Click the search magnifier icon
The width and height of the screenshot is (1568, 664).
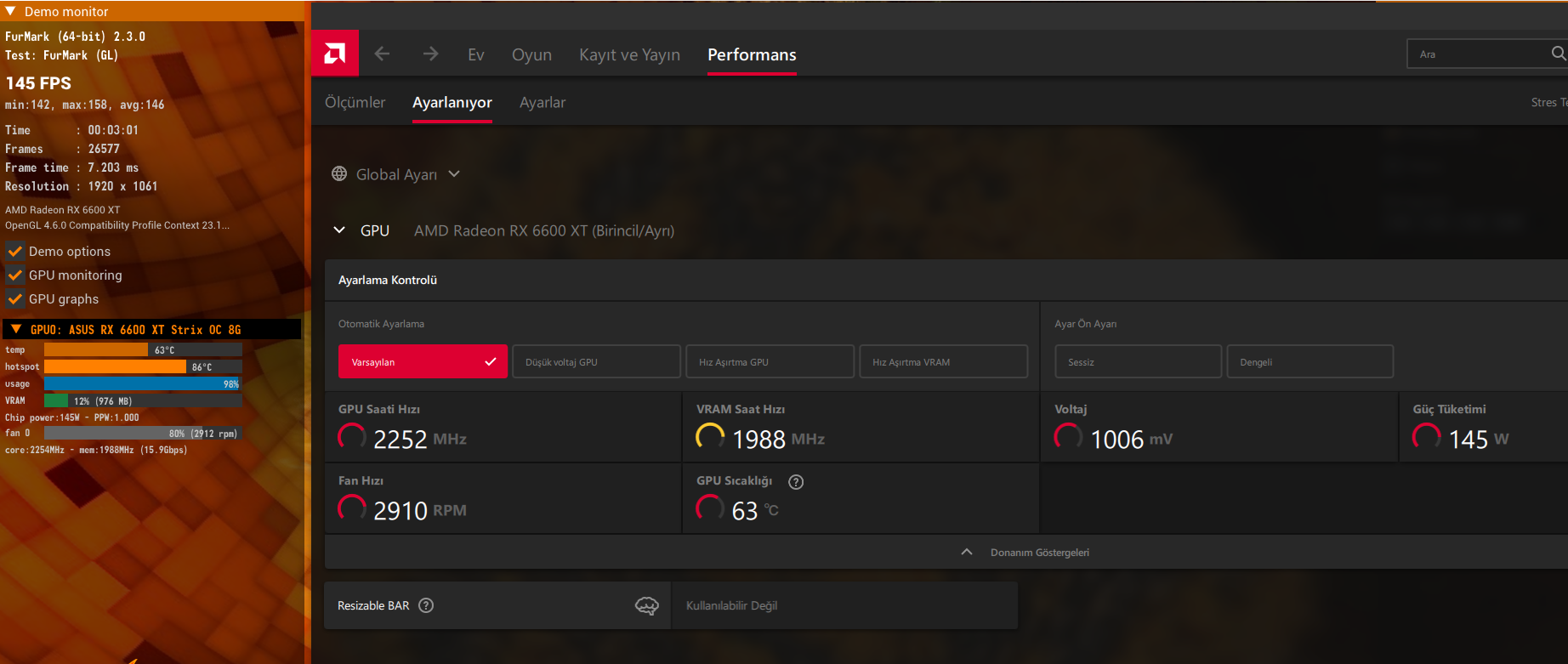[x=1559, y=54]
